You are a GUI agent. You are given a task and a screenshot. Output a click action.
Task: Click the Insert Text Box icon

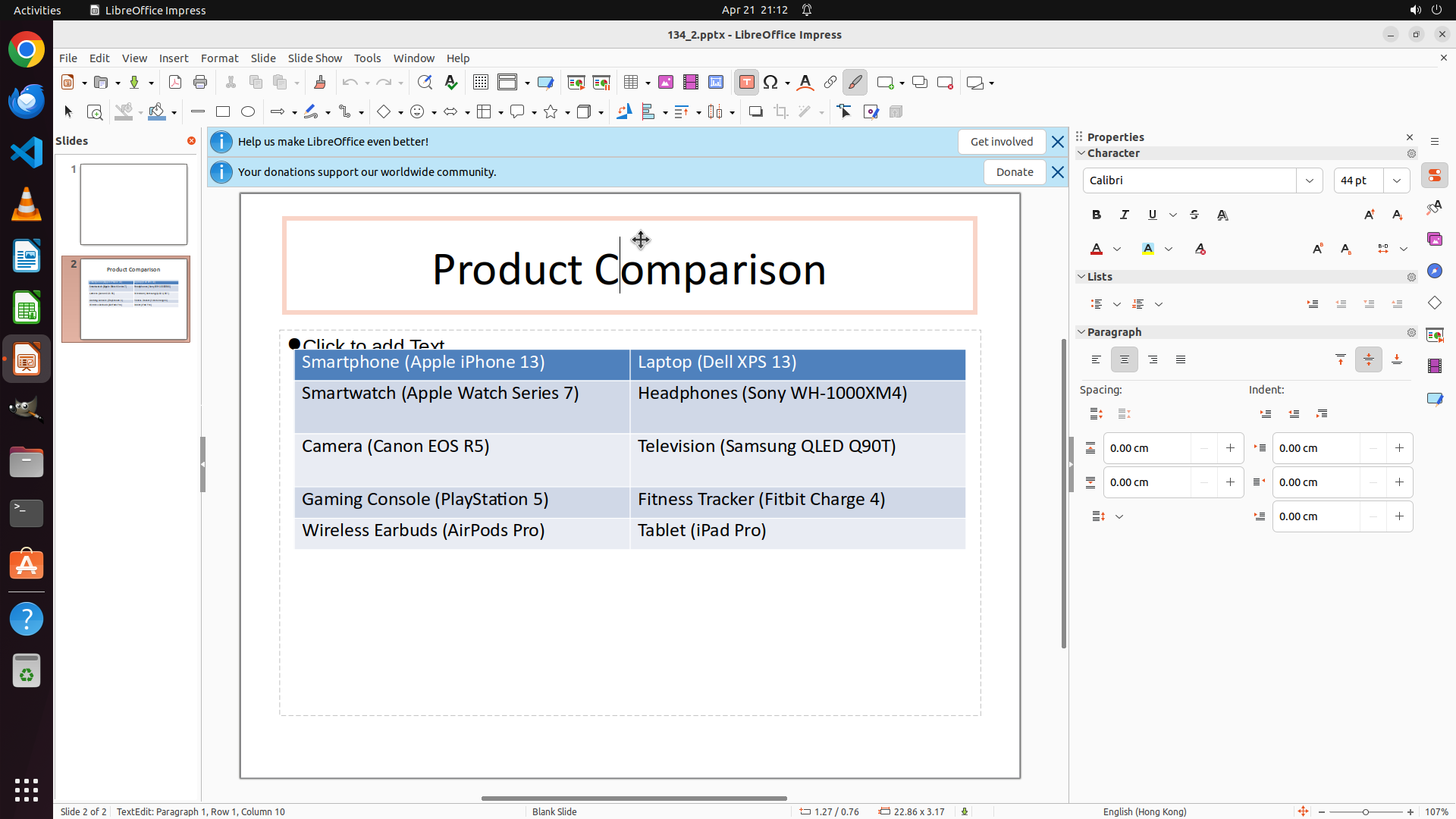[x=746, y=83]
